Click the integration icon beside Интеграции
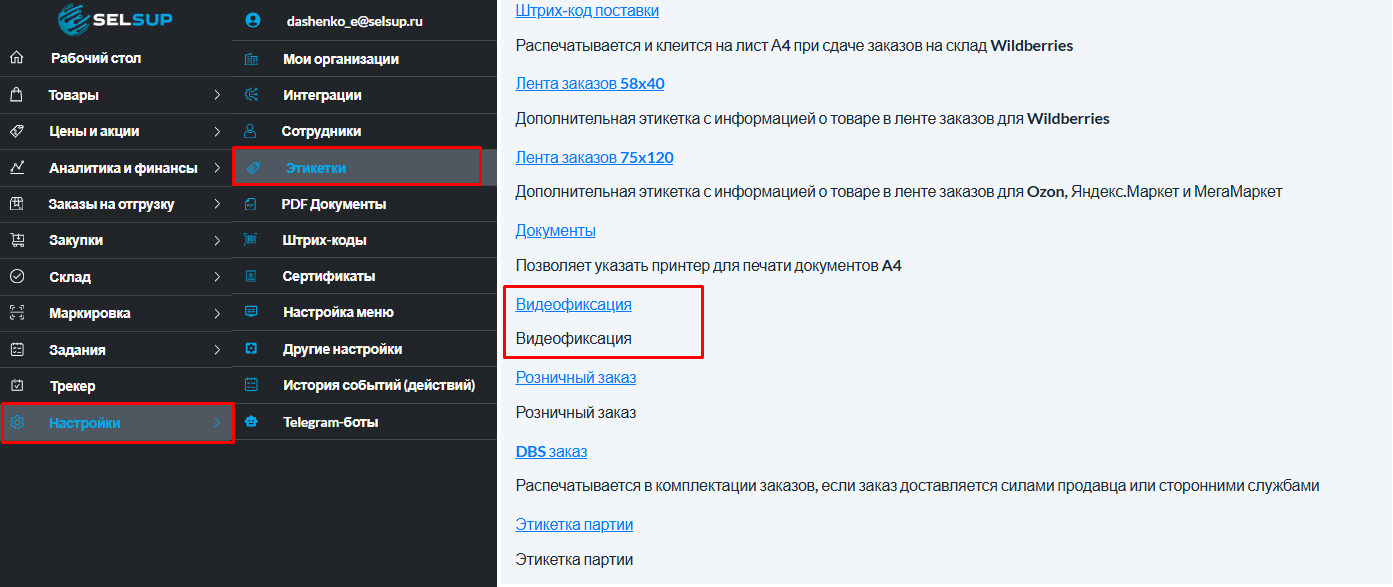This screenshot has height=587, width=1393. click(251, 95)
